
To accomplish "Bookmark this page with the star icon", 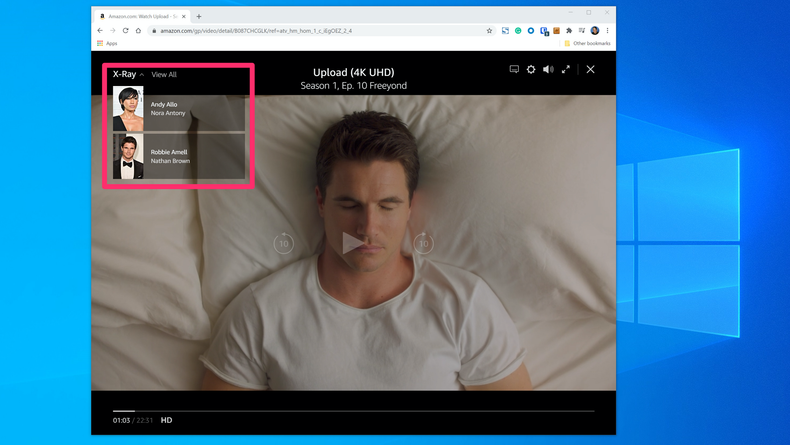I will [489, 31].
